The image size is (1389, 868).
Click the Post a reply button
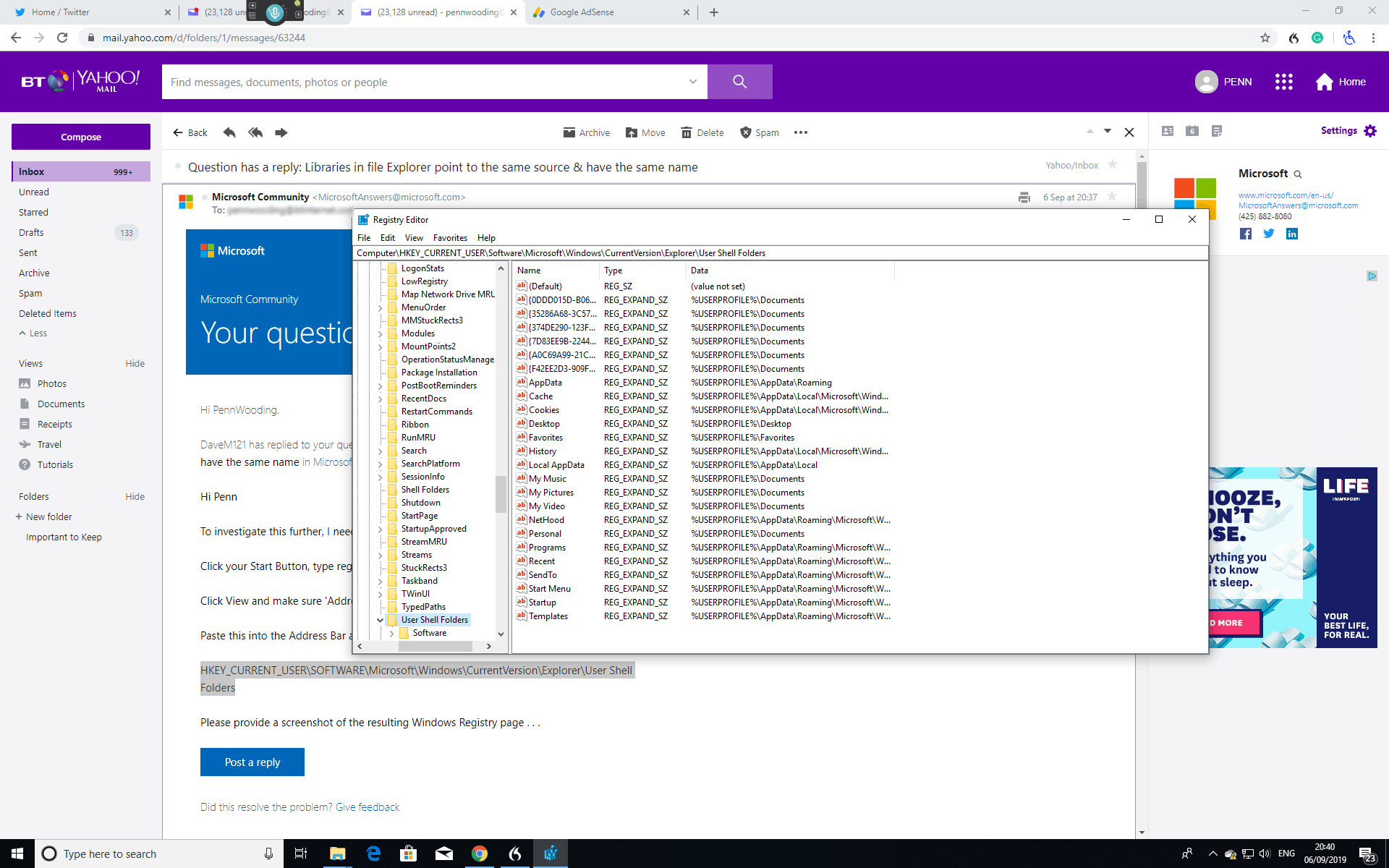[252, 762]
